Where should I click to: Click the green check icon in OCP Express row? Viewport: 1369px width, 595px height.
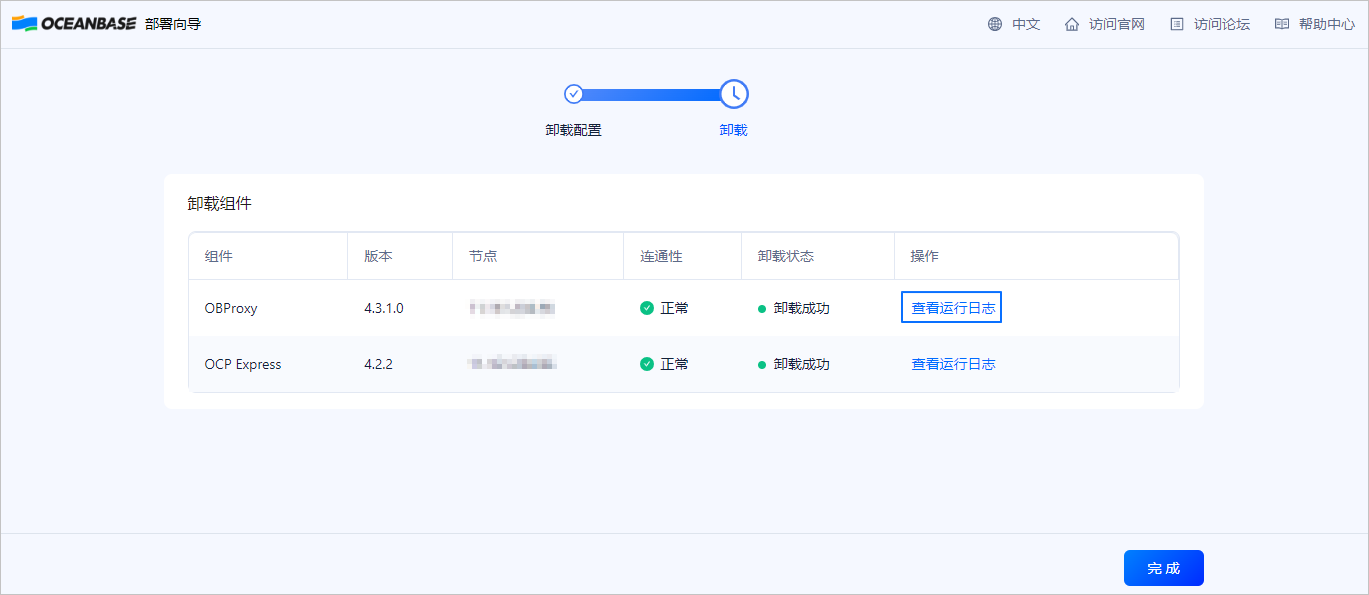(647, 364)
